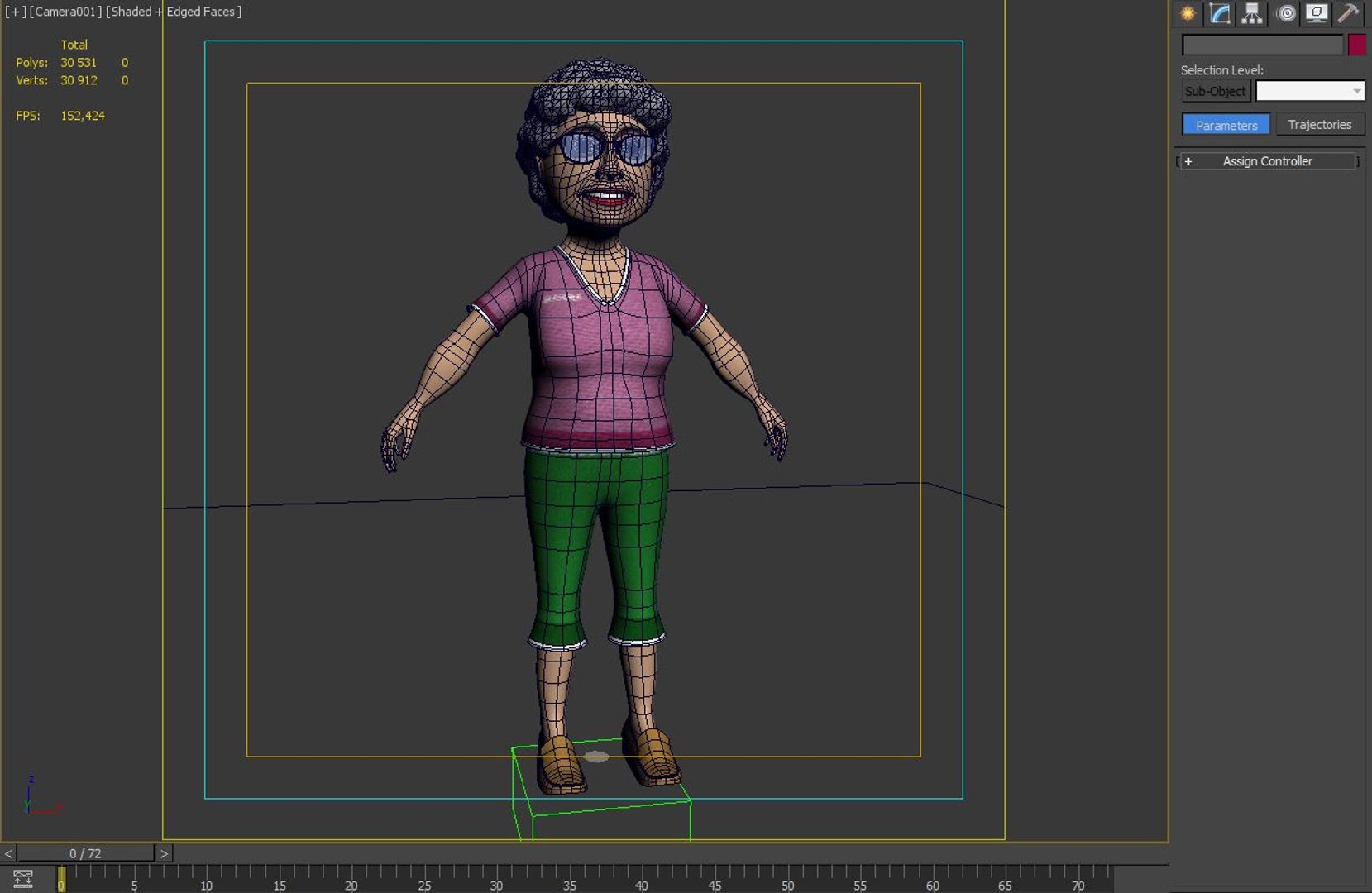Expand the Assign Controller rollout
Screen dimensions: 1372x893
(1267, 161)
